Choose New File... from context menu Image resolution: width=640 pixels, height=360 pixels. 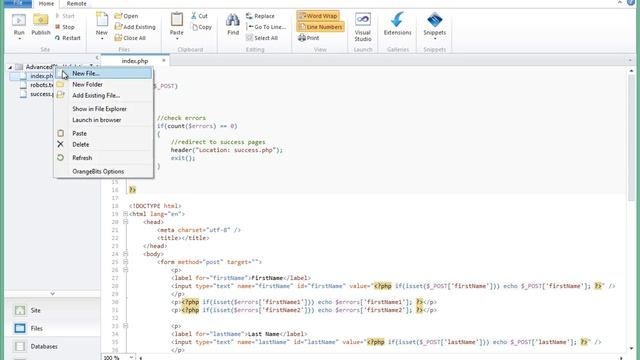point(104,73)
